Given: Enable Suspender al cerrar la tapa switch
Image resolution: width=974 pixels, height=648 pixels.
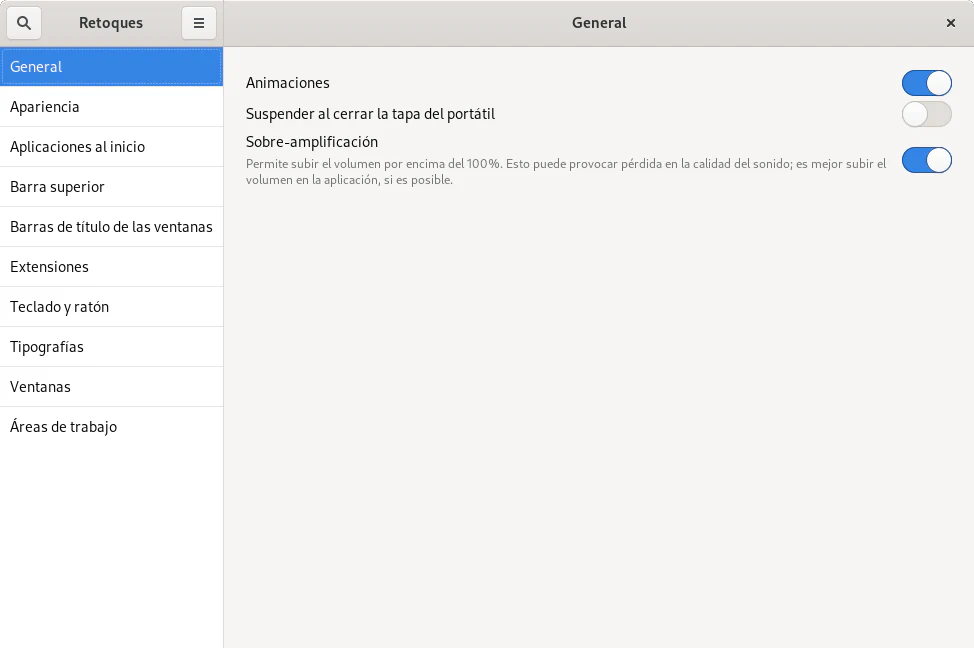Looking at the screenshot, I should pyautogui.click(x=926, y=114).
